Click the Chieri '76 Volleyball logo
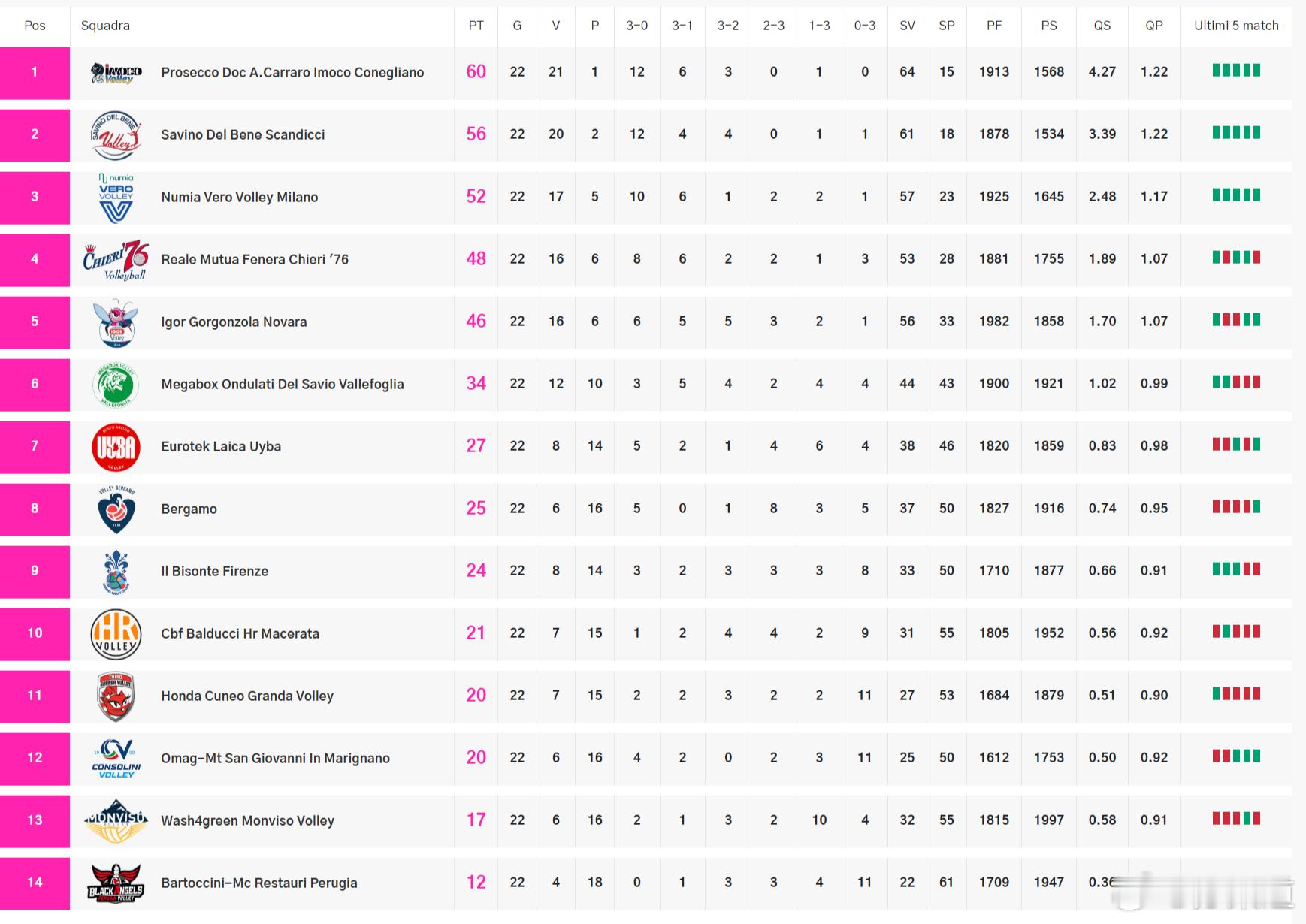Viewport: 1306px width, 924px height. tap(116, 260)
